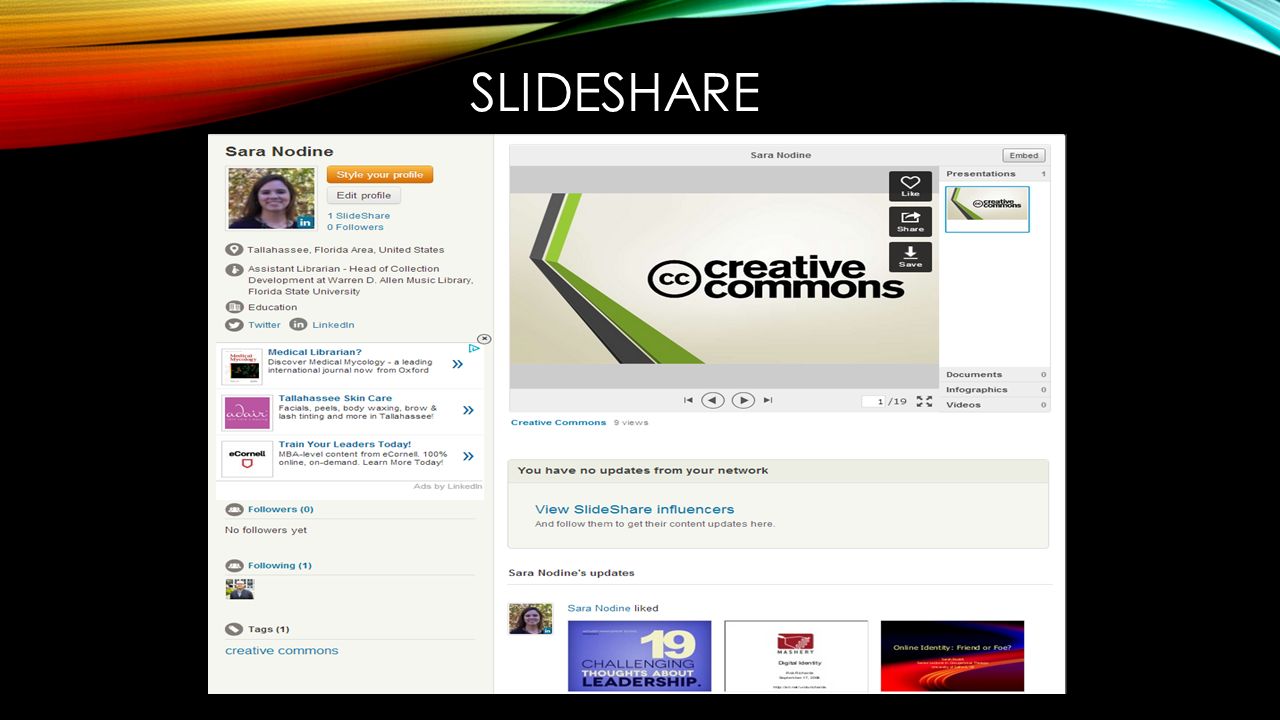Click Creative Commons presentation thumbnail in sidebar
Image resolution: width=1280 pixels, height=720 pixels.
pyautogui.click(x=987, y=209)
